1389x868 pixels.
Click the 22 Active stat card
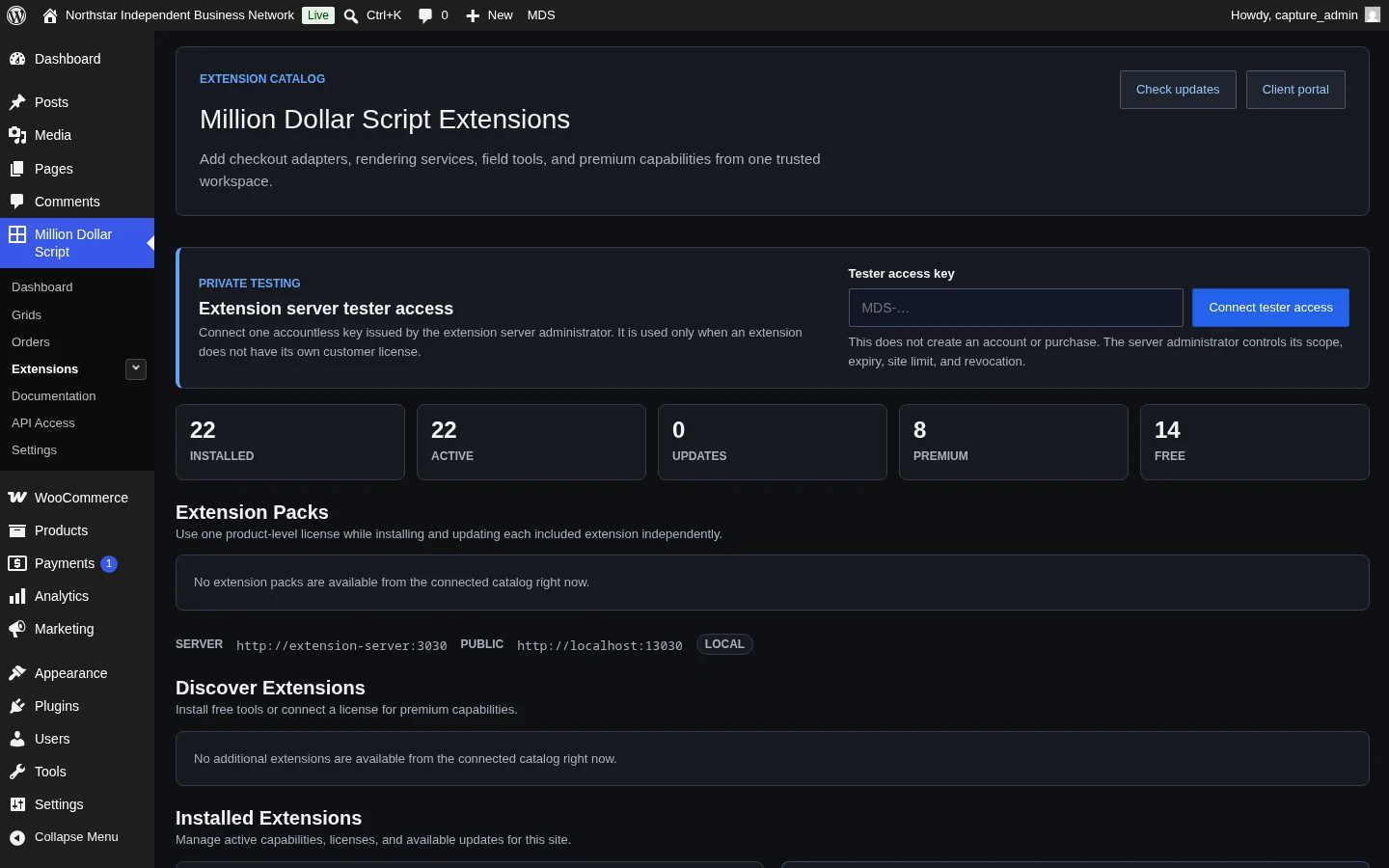tap(531, 442)
